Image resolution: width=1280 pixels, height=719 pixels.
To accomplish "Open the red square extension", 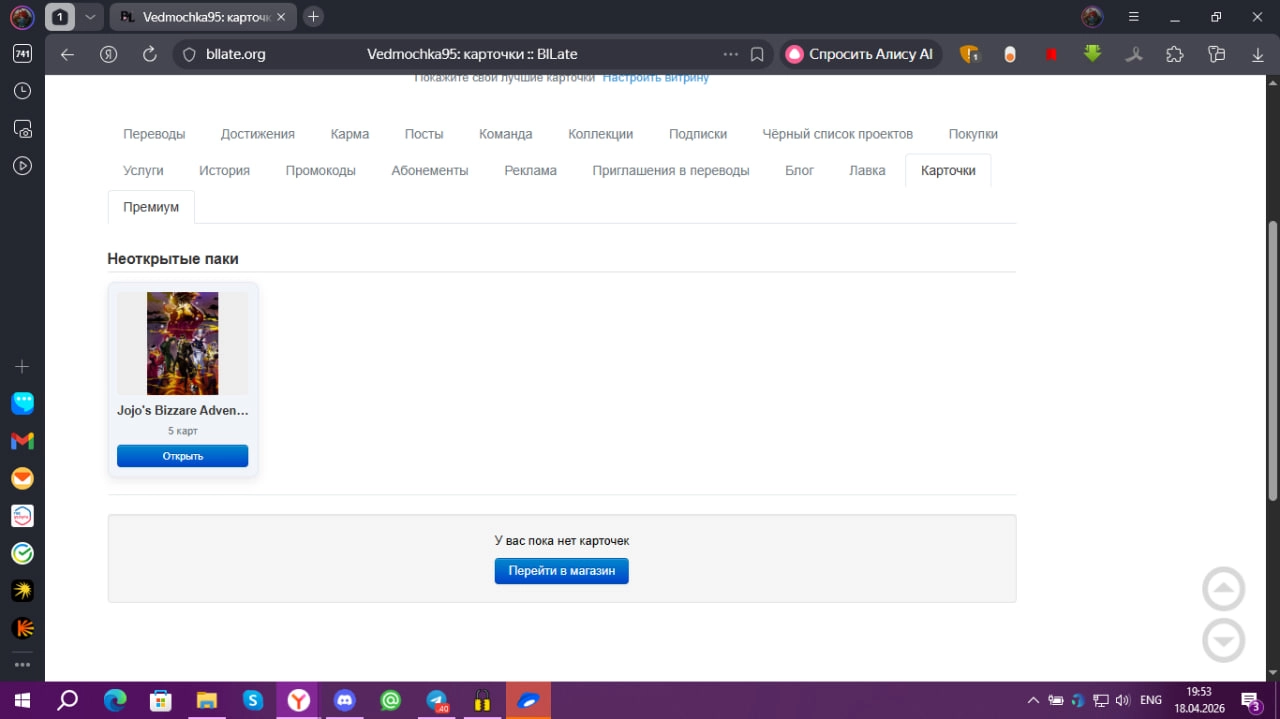I will 1051,54.
